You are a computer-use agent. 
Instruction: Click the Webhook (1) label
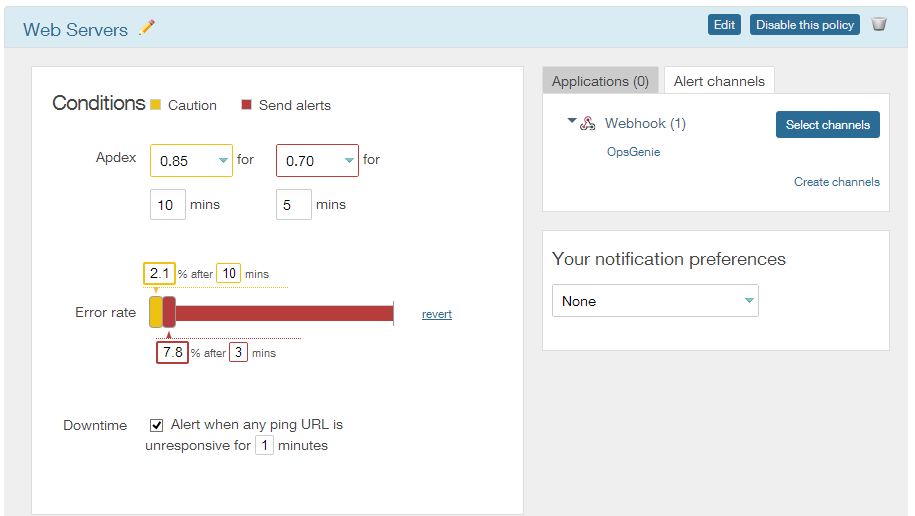[x=645, y=123]
